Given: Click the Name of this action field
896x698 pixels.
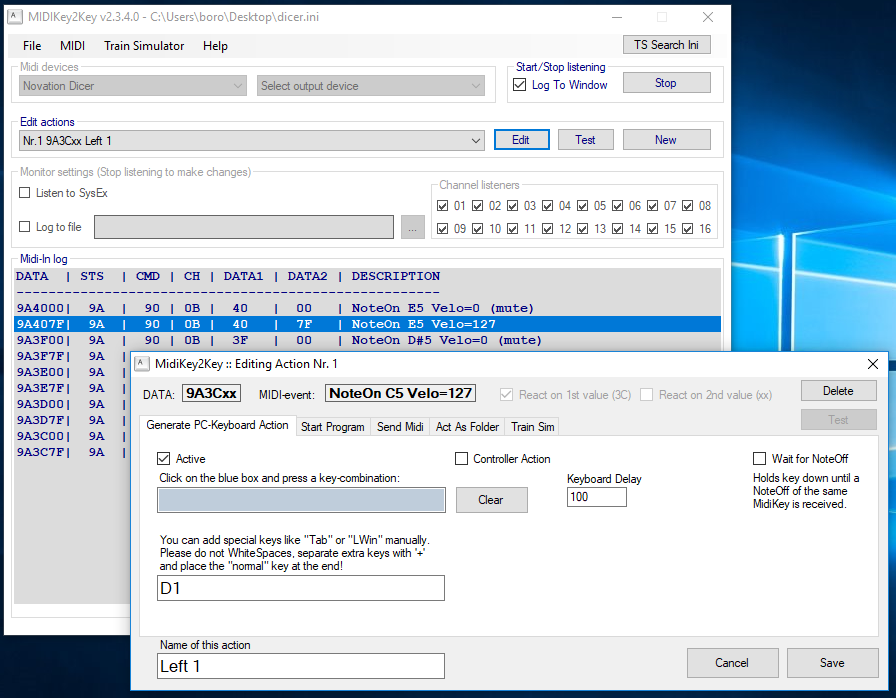Looking at the screenshot, I should coord(301,666).
